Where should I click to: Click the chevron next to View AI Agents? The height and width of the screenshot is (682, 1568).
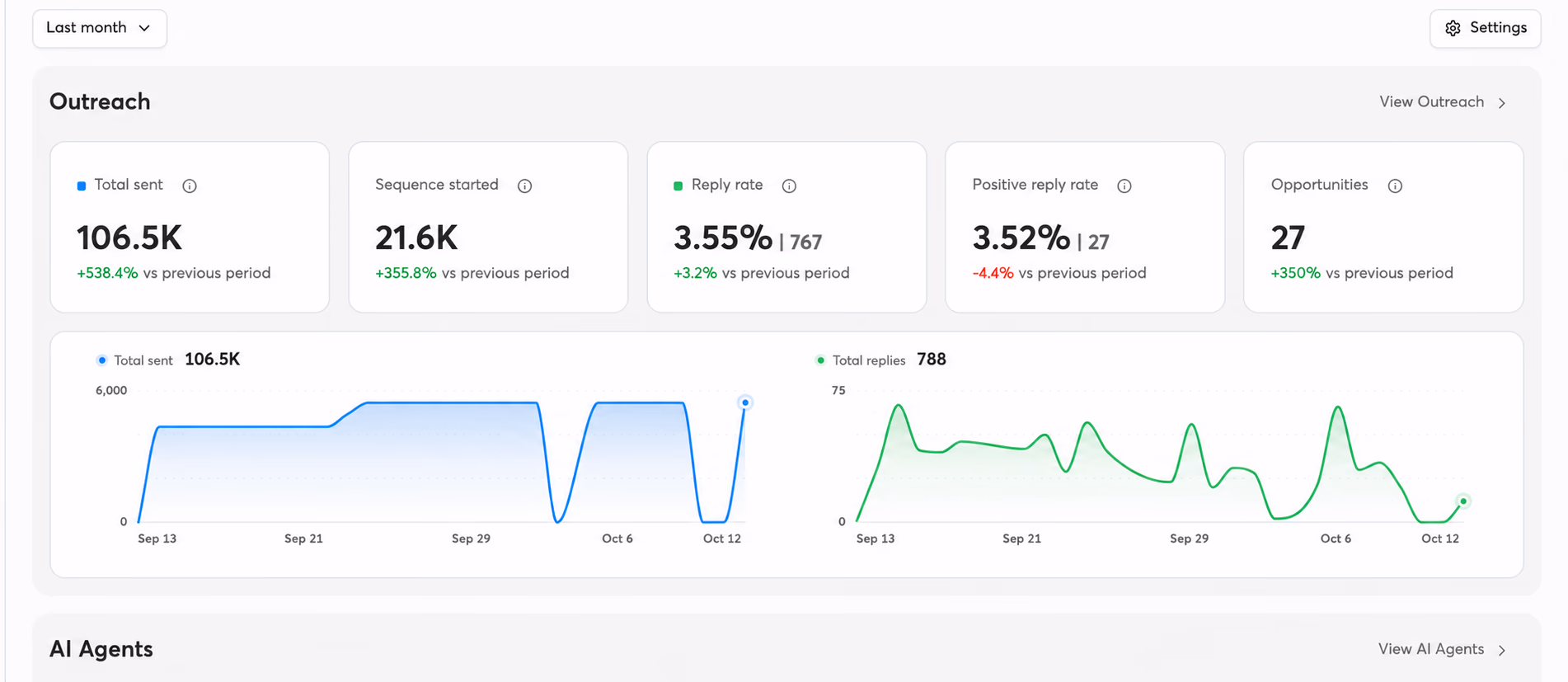(x=1502, y=651)
